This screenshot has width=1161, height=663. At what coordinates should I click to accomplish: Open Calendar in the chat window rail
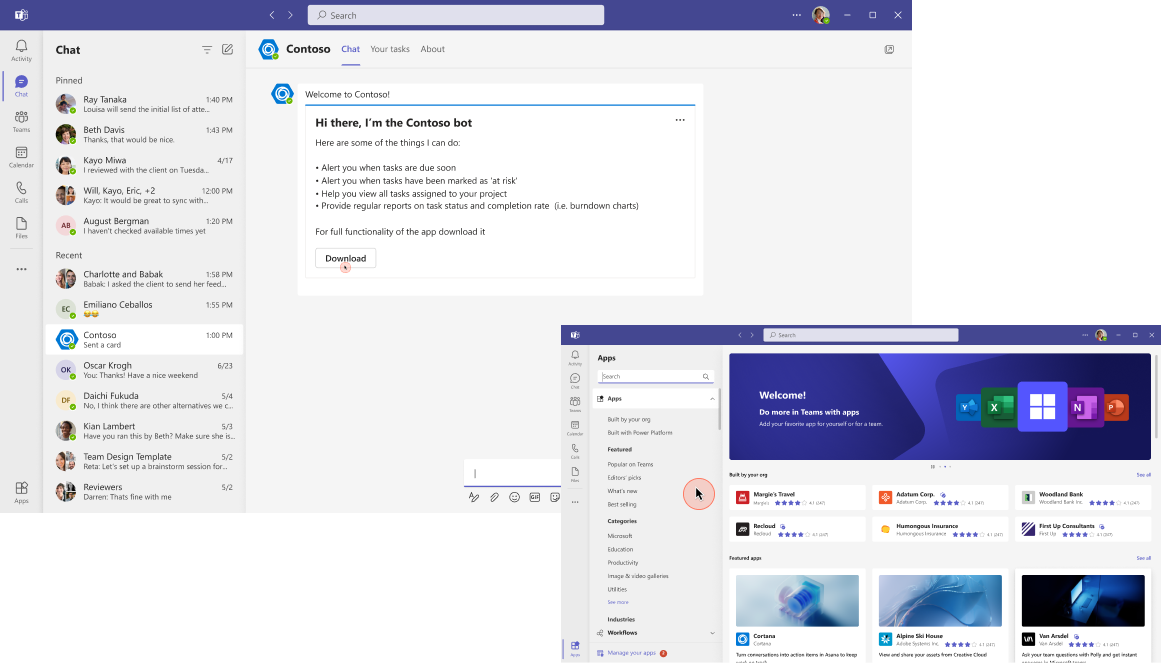[x=21, y=157]
